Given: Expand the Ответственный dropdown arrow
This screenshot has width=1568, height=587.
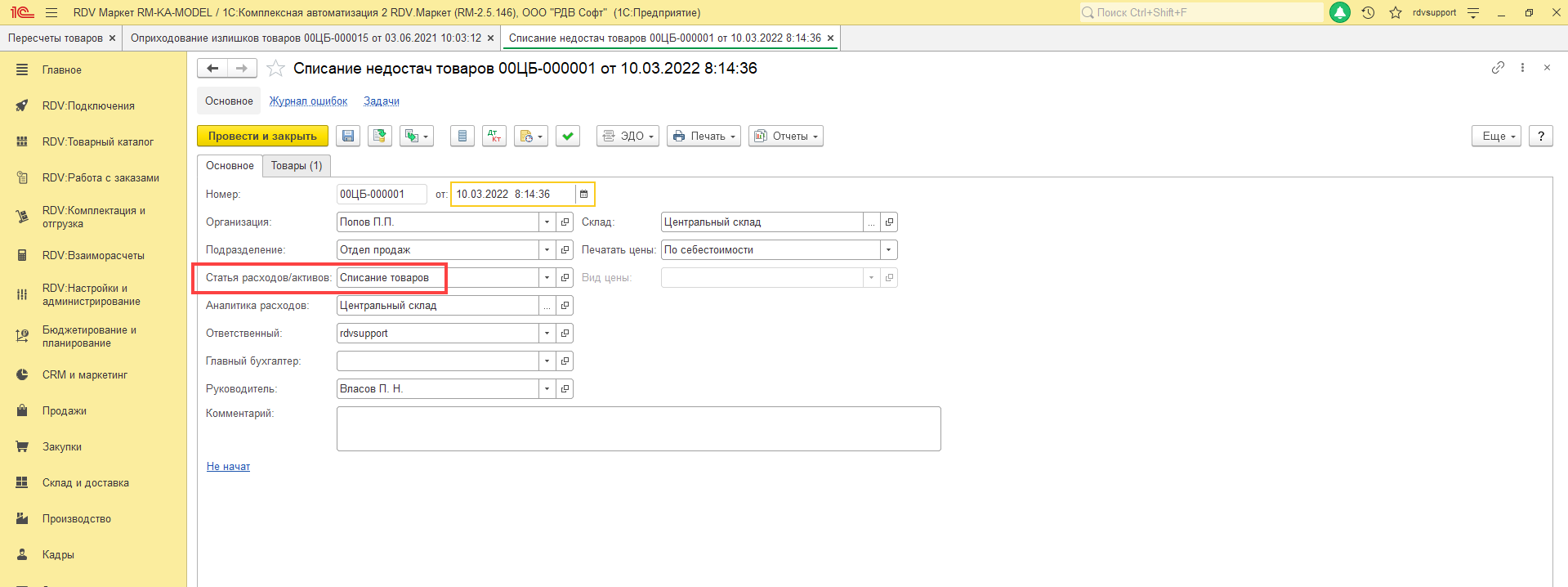Looking at the screenshot, I should click(x=547, y=334).
